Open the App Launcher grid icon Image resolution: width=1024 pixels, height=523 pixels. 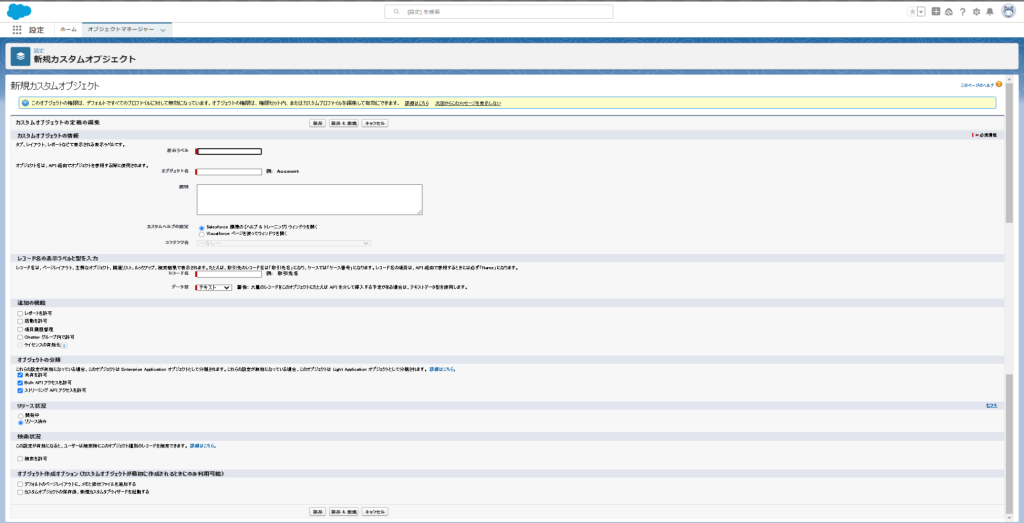(16, 30)
